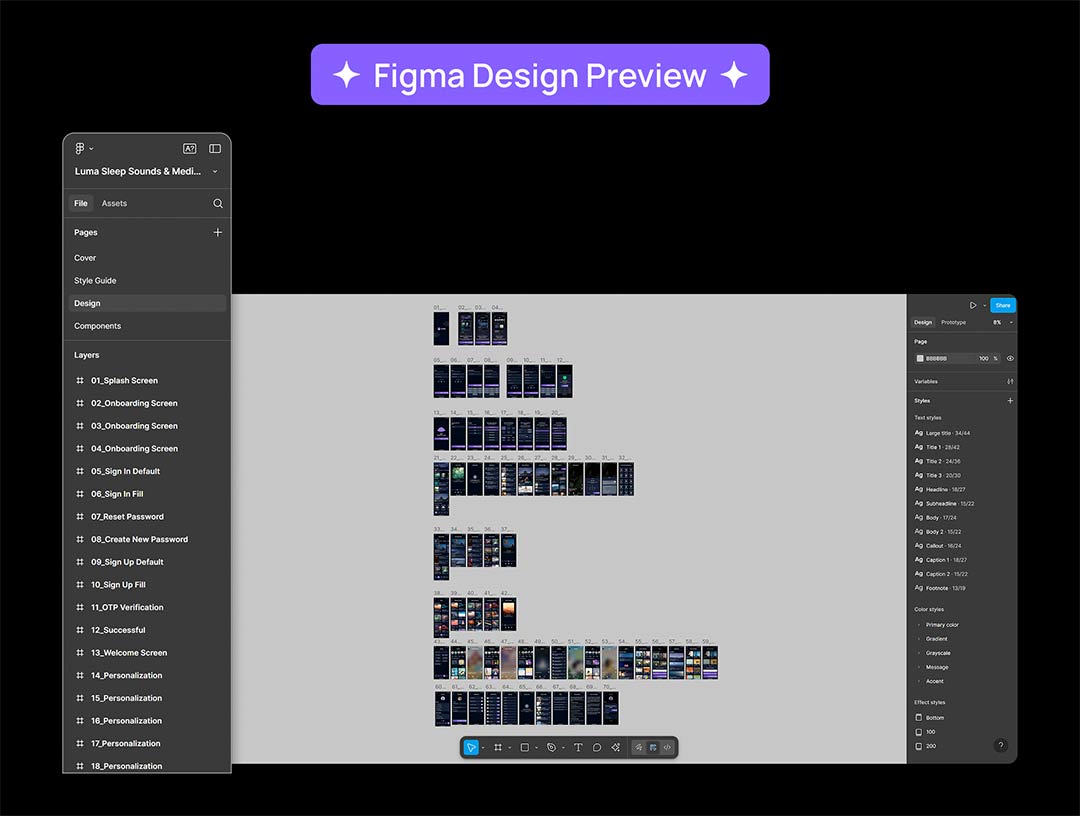This screenshot has height=816, width=1080.
Task: Open the Figma main menu dropdown
Action: tap(84, 148)
